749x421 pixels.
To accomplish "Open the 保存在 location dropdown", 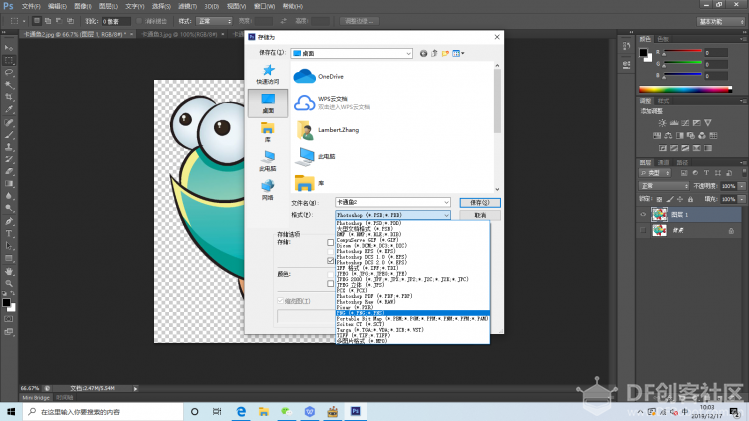I will [408, 54].
